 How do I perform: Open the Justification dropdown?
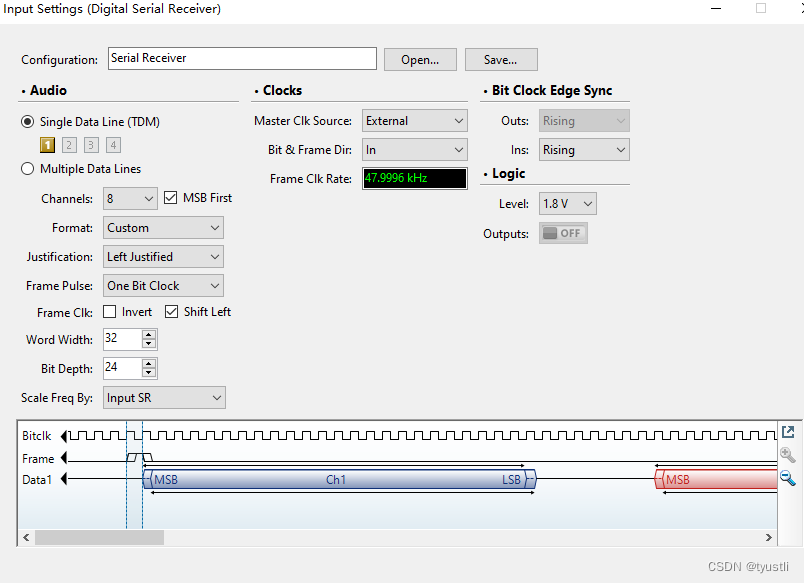162,256
